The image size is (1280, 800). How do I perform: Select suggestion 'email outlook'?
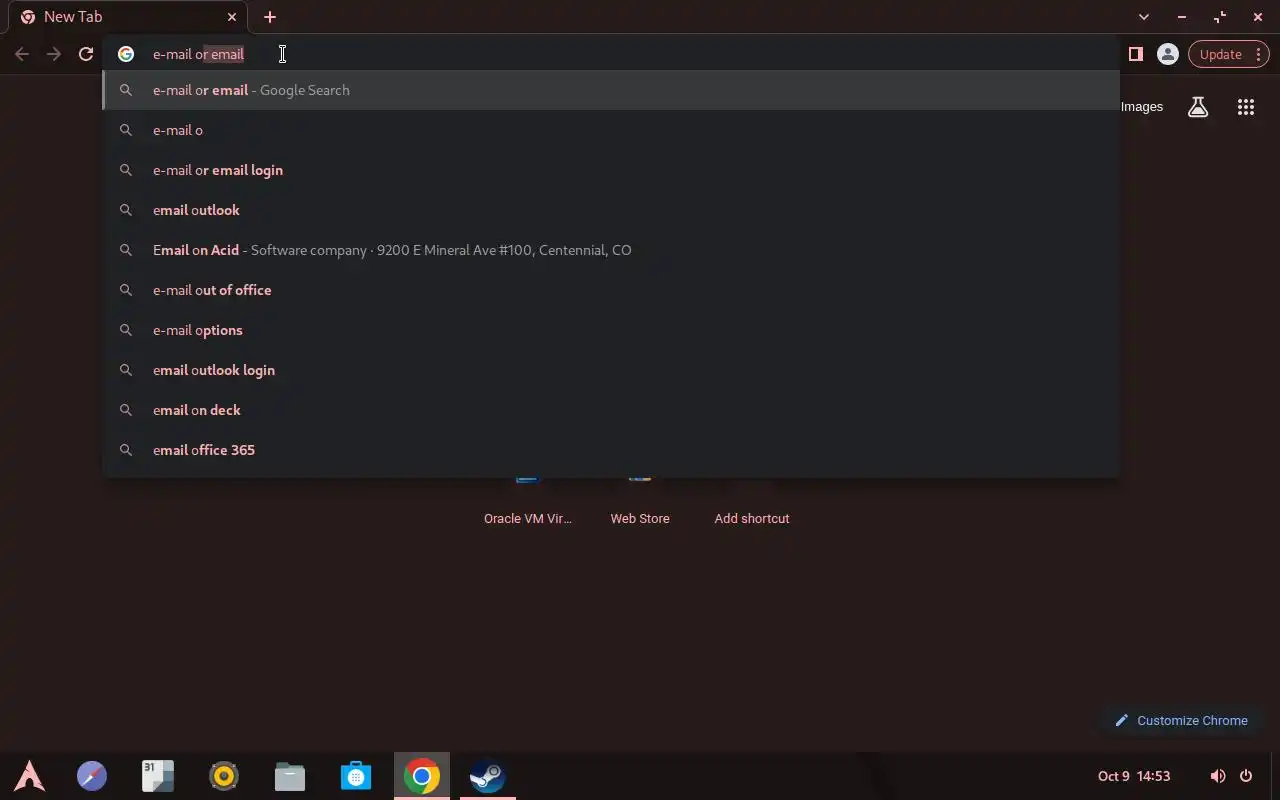[611, 210]
